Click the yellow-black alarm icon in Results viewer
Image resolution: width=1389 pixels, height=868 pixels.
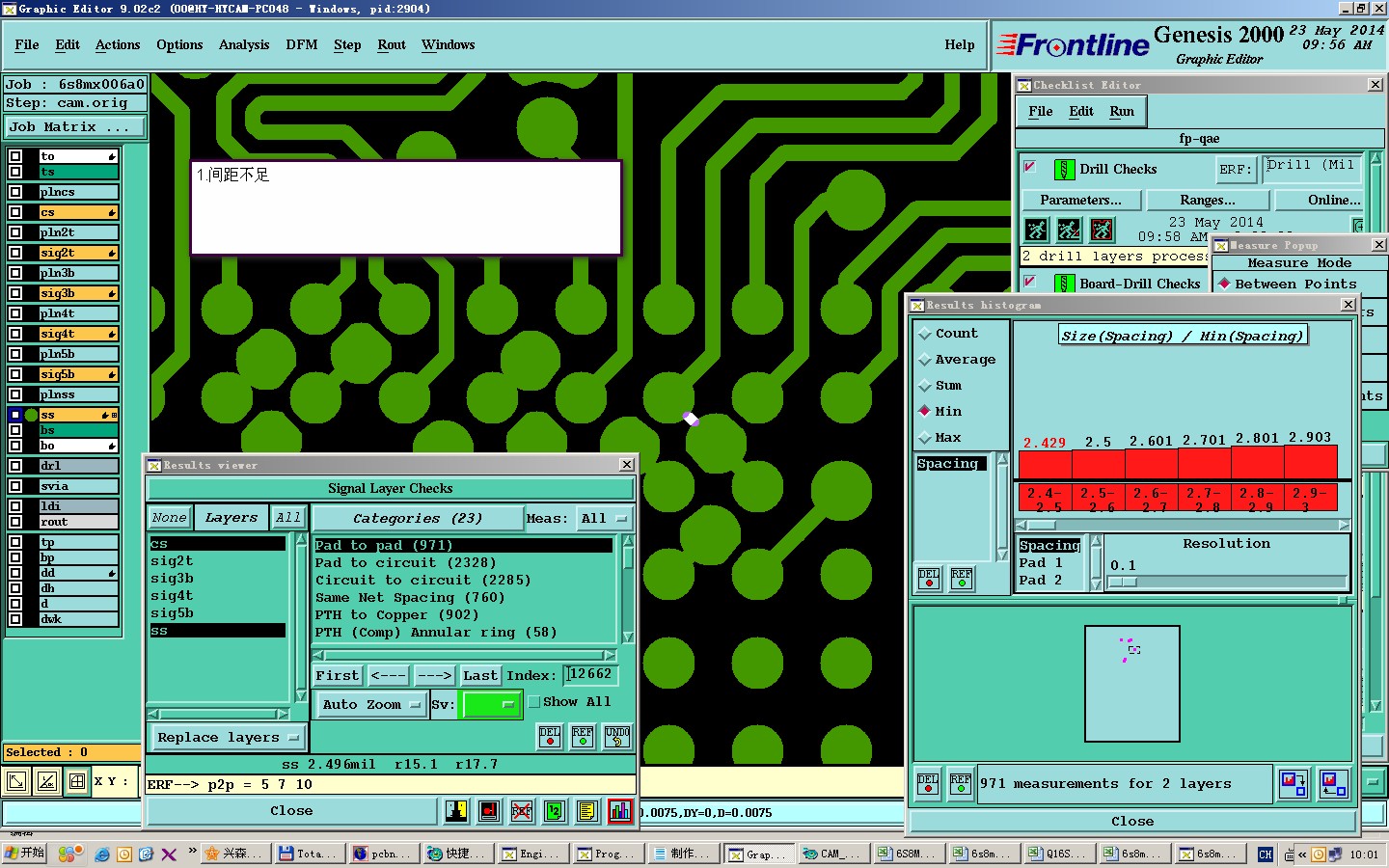pyautogui.click(x=456, y=811)
